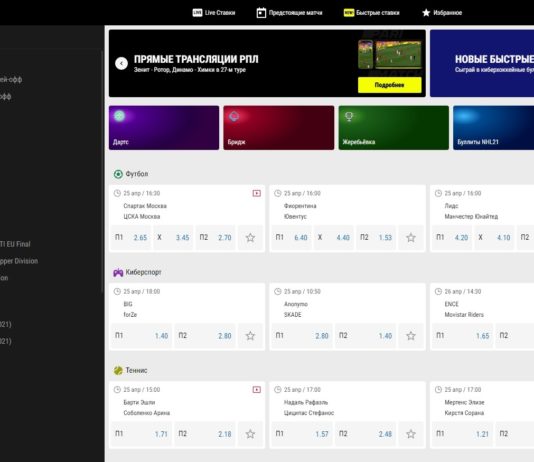Open the Манчестер Юнайтед team name
This screenshot has width=534, height=462.
click(x=471, y=217)
